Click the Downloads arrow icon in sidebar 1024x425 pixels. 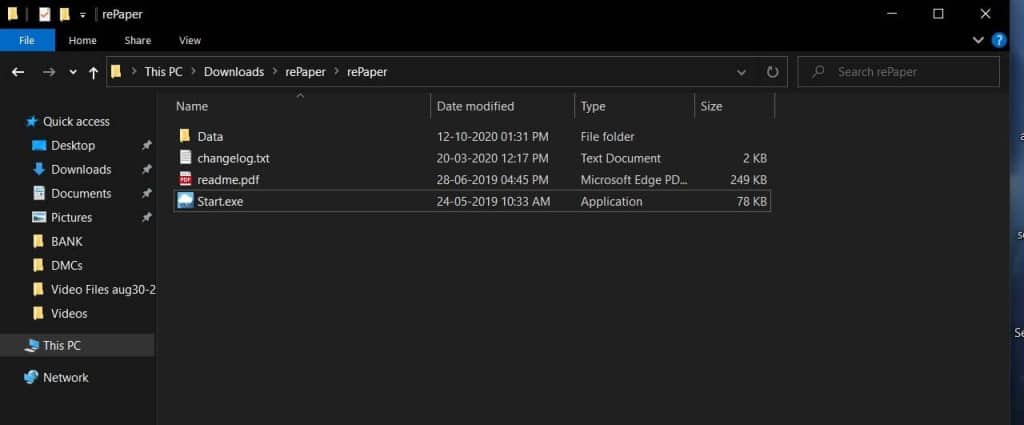(x=39, y=169)
